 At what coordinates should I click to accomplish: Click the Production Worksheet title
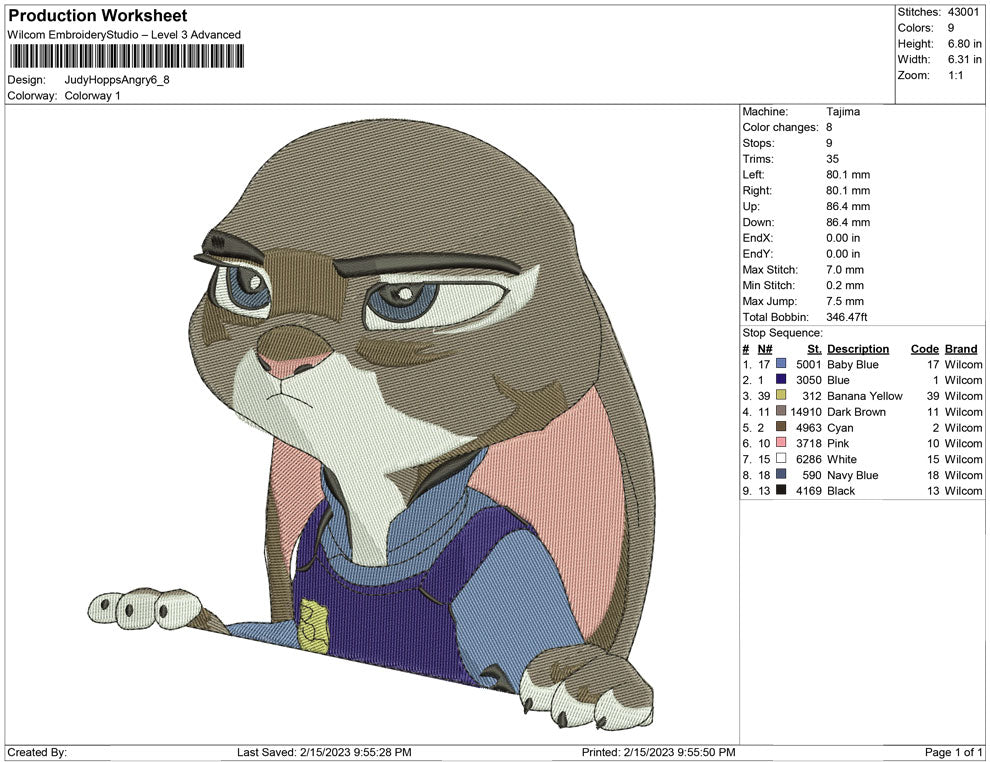[x=97, y=15]
